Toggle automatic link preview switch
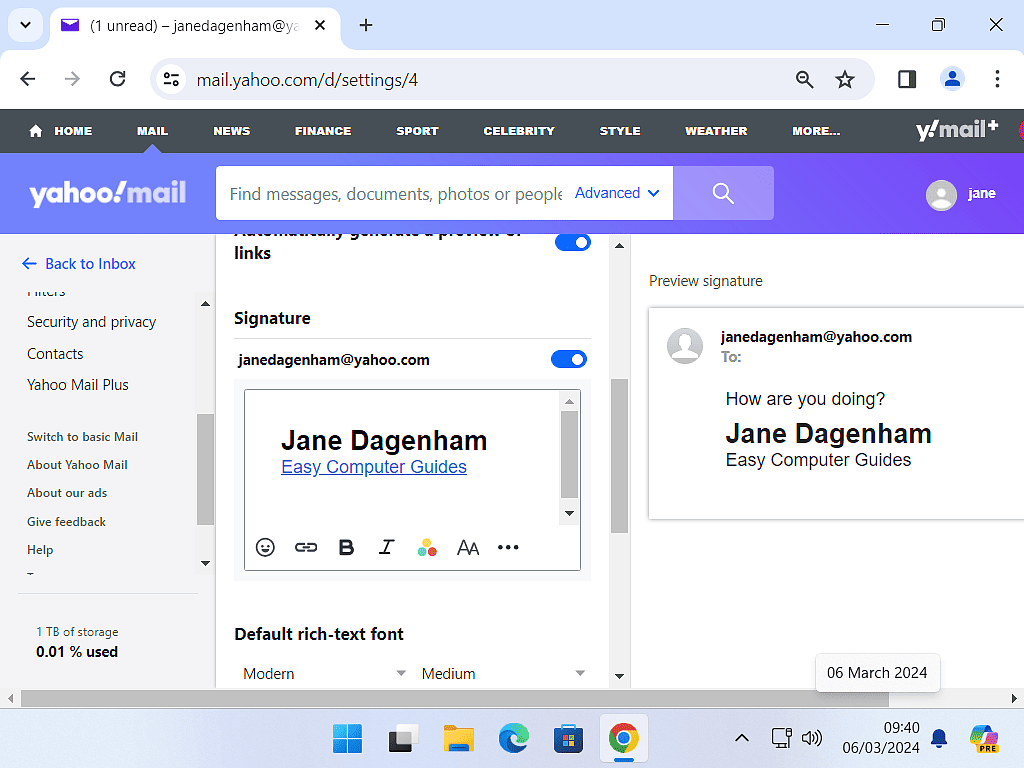 [x=572, y=242]
